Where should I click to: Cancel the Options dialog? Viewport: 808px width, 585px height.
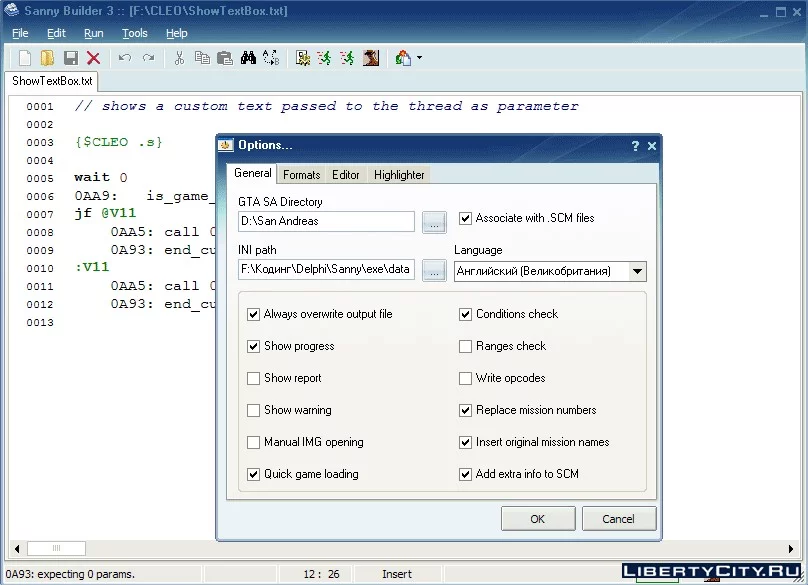(619, 519)
